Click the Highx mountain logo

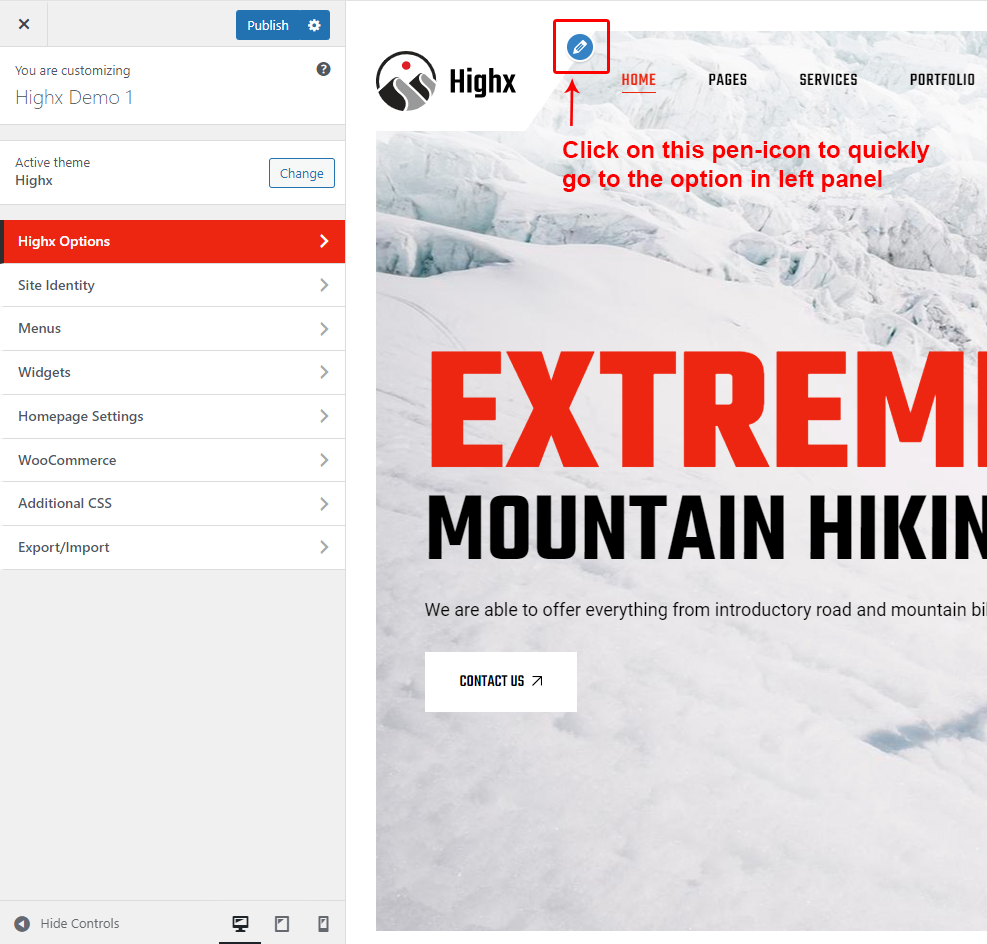(406, 81)
